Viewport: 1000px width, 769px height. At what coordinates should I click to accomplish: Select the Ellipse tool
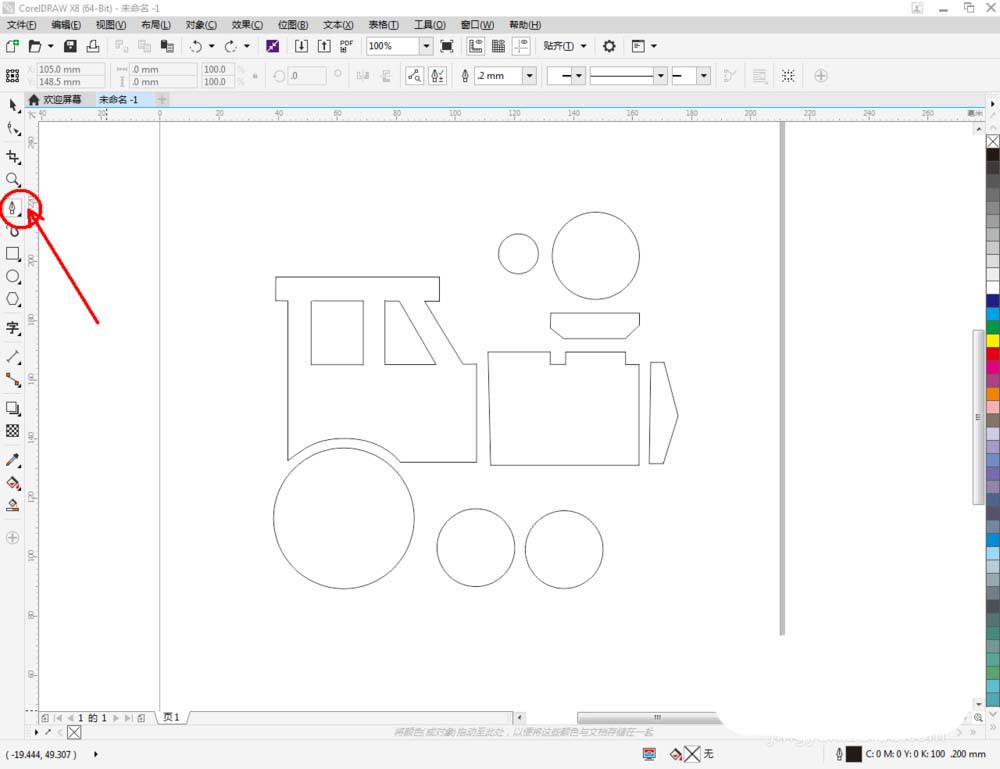[13, 277]
